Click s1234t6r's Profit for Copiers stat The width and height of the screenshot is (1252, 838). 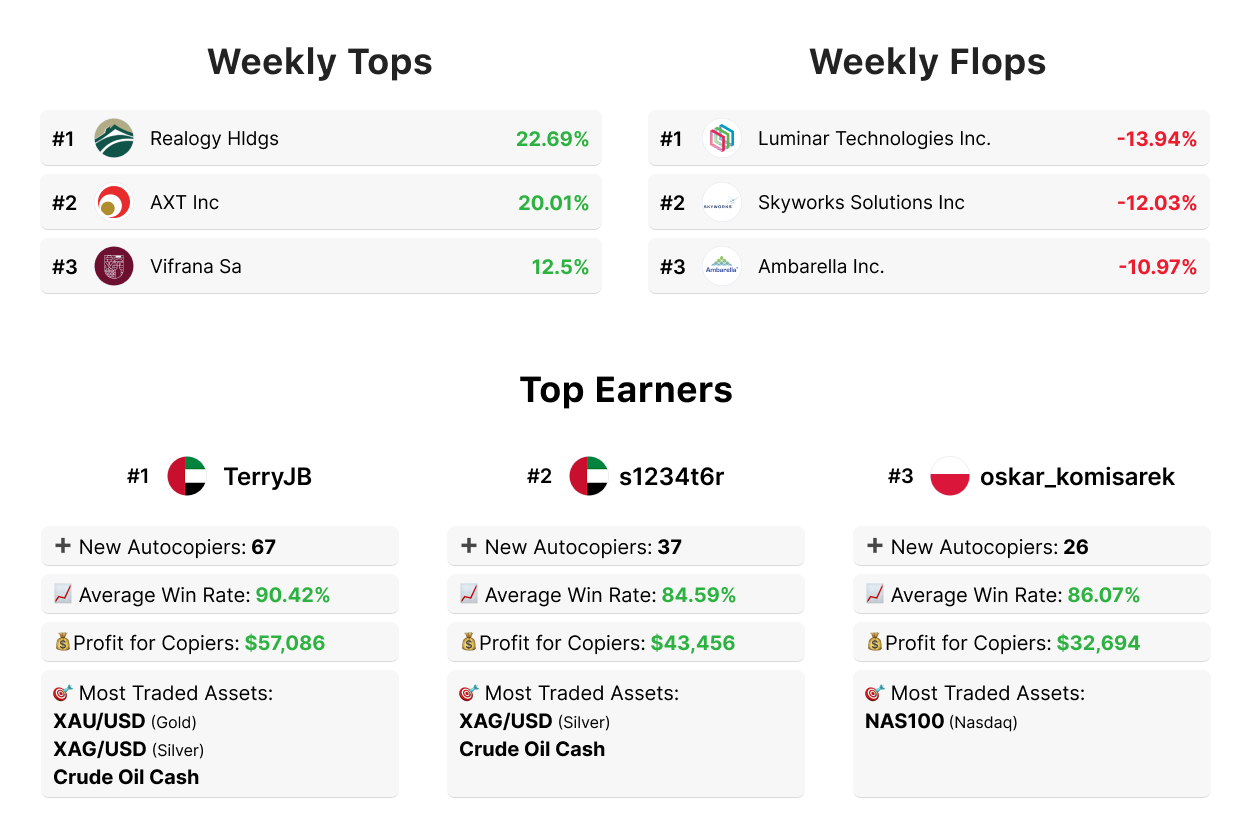(625, 643)
